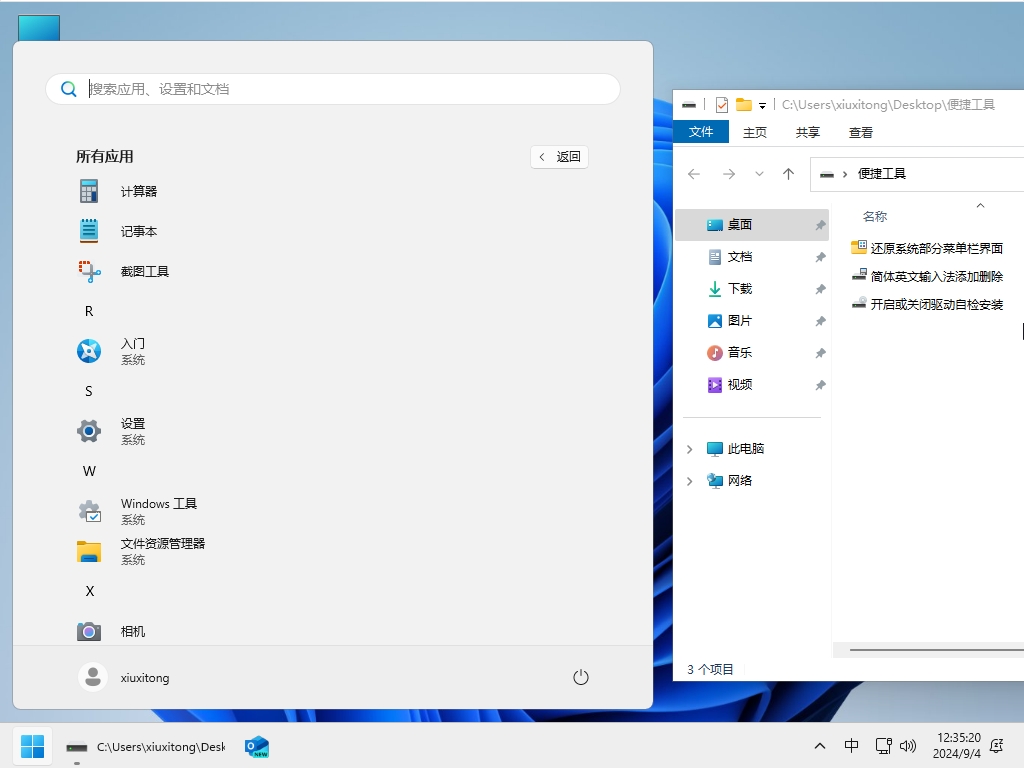This screenshot has height=768, width=1024.
Task: Open the power options in Start menu
Action: pyautogui.click(x=581, y=676)
